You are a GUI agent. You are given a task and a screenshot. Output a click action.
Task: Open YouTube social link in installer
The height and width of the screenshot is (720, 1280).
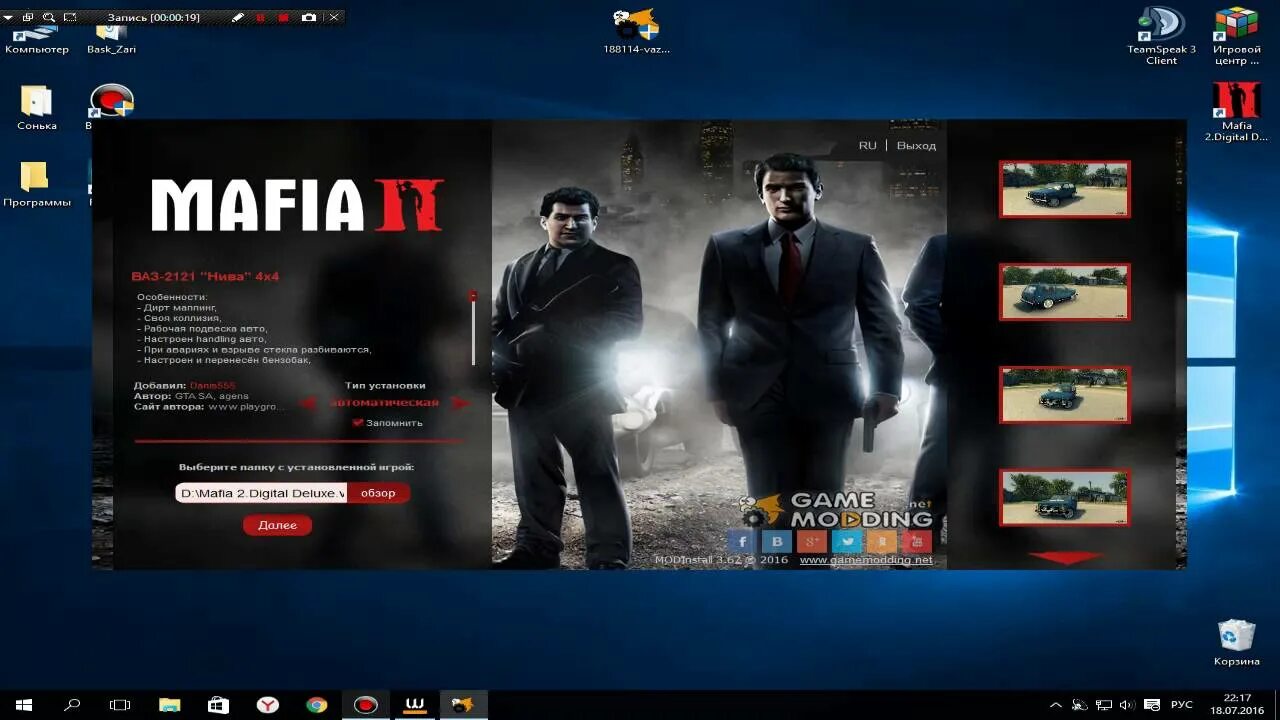pos(917,542)
